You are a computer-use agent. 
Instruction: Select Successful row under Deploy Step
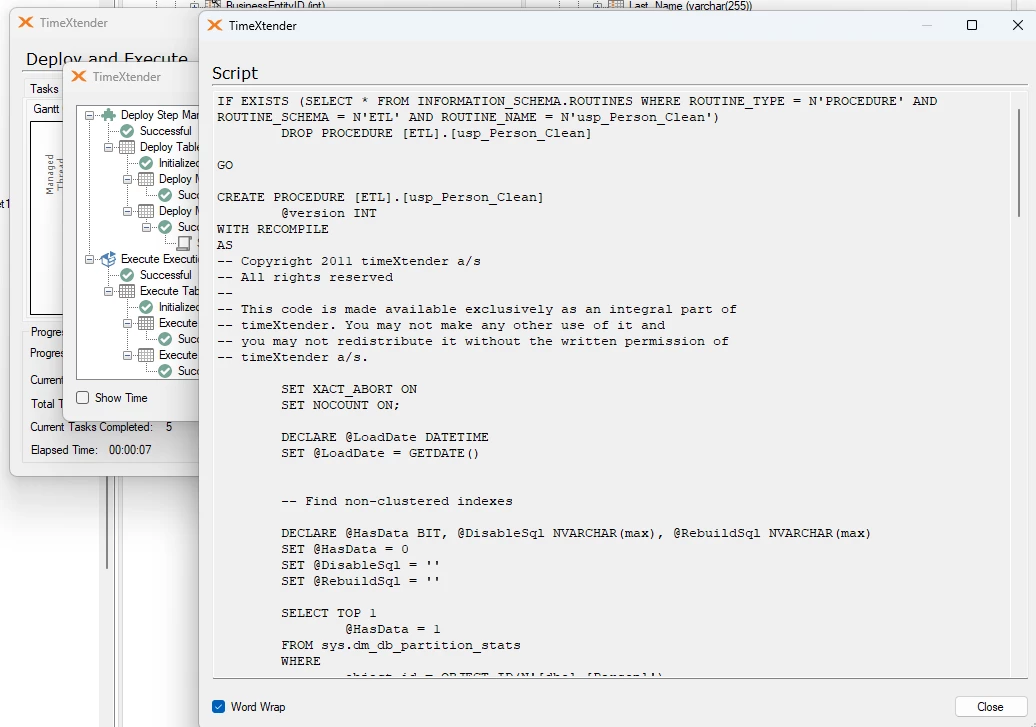pos(165,131)
